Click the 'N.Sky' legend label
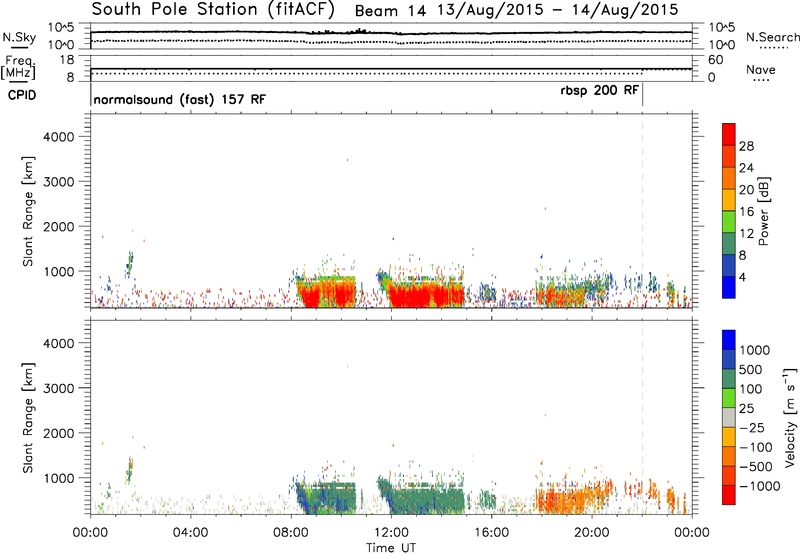800x554 pixels. (19, 37)
